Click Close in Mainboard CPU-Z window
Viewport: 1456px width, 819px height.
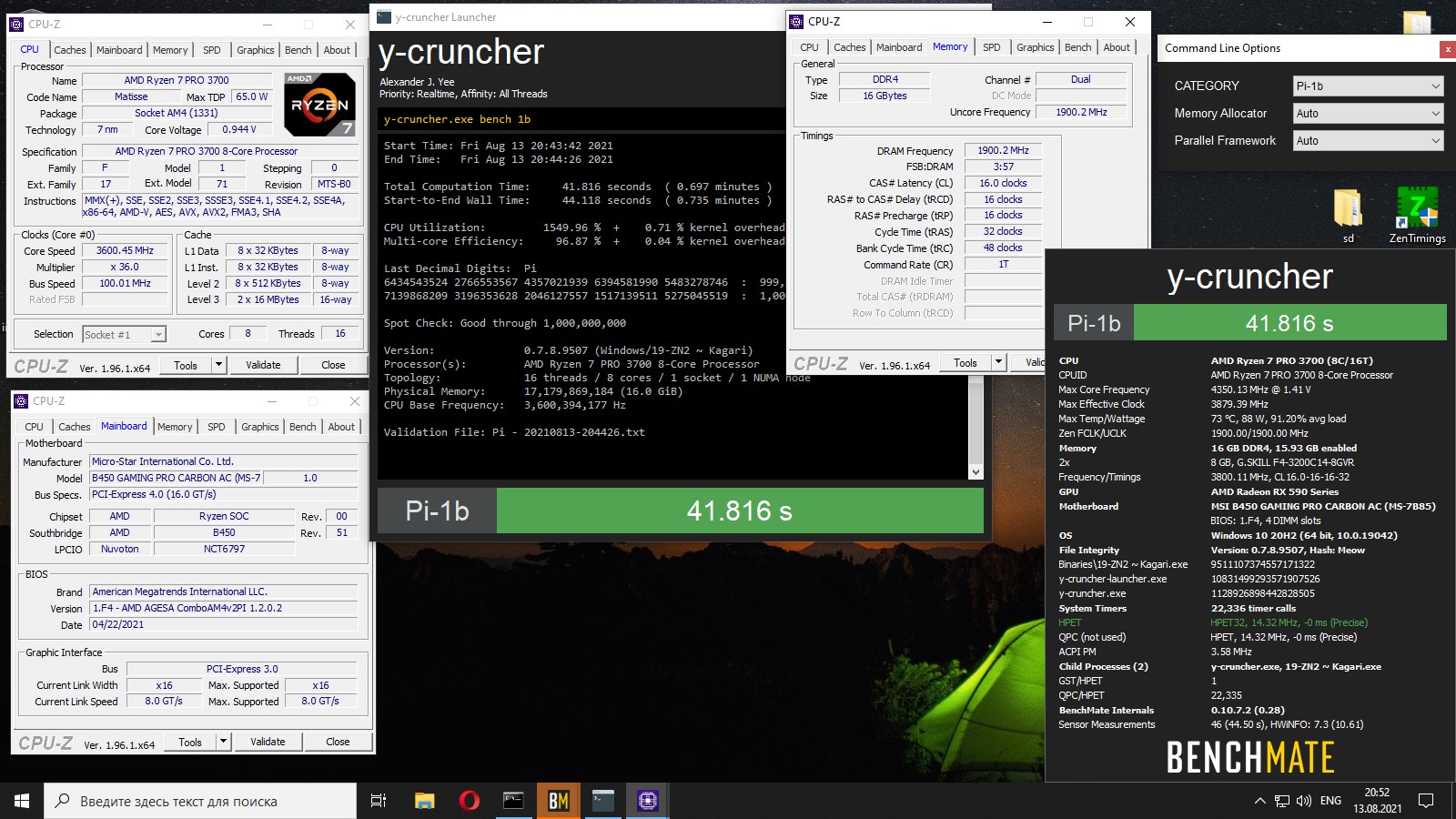(338, 742)
